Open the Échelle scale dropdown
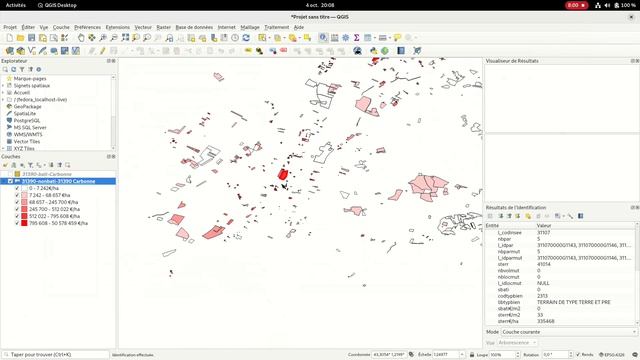This screenshot has height=360, width=640. [462, 355]
